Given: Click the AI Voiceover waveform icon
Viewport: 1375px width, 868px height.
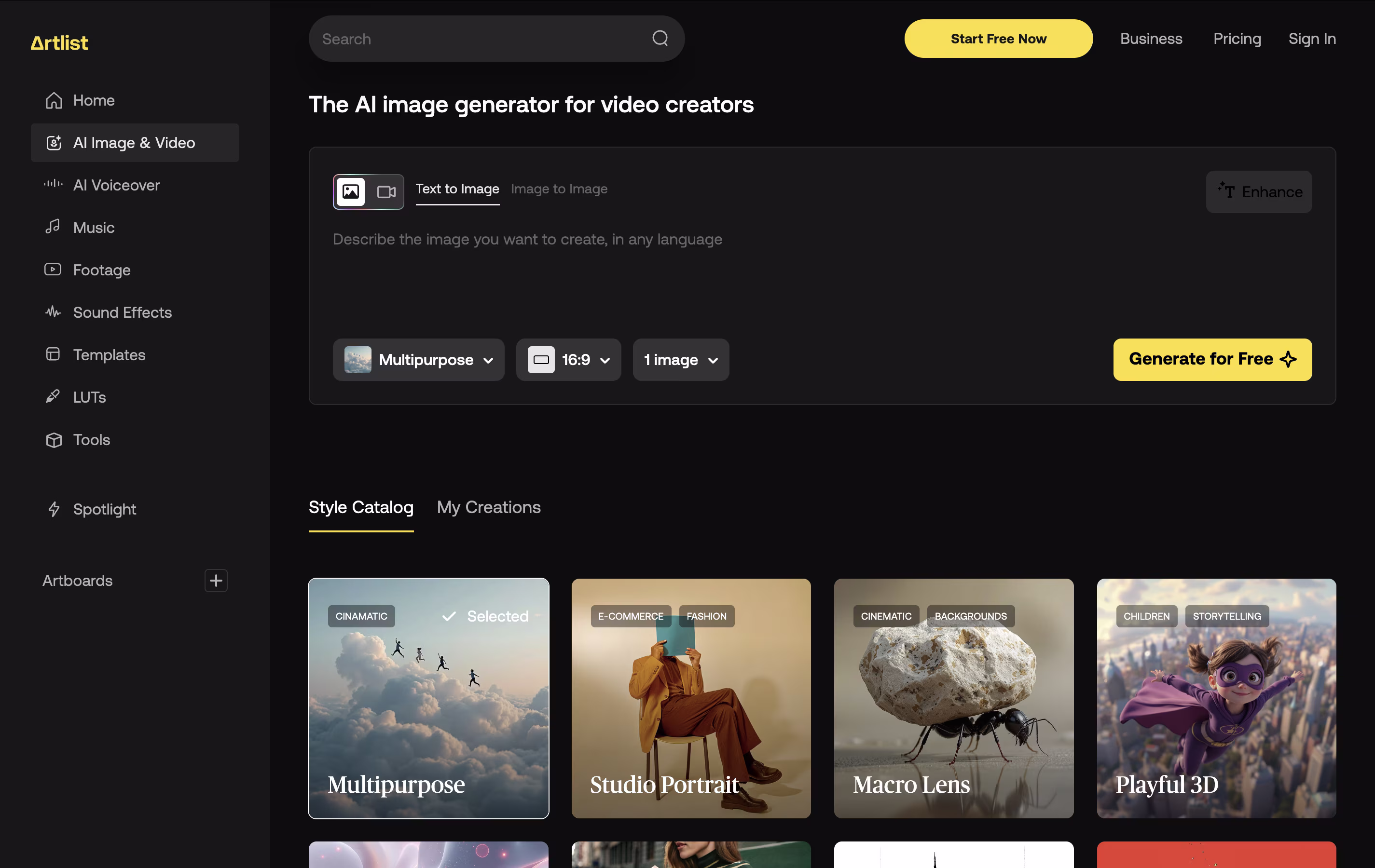Looking at the screenshot, I should tap(54, 184).
